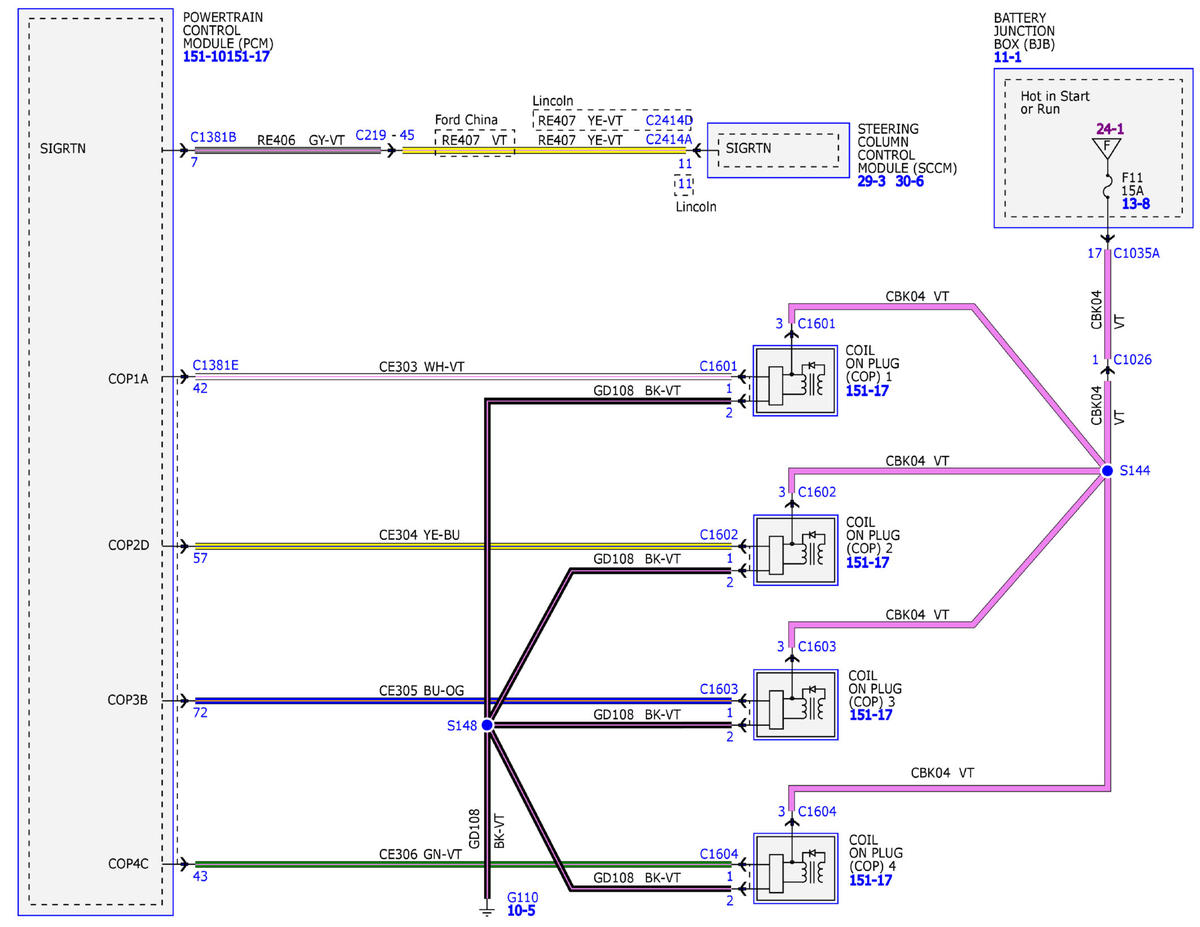Open the 151-17 link under COP 3

click(x=869, y=715)
